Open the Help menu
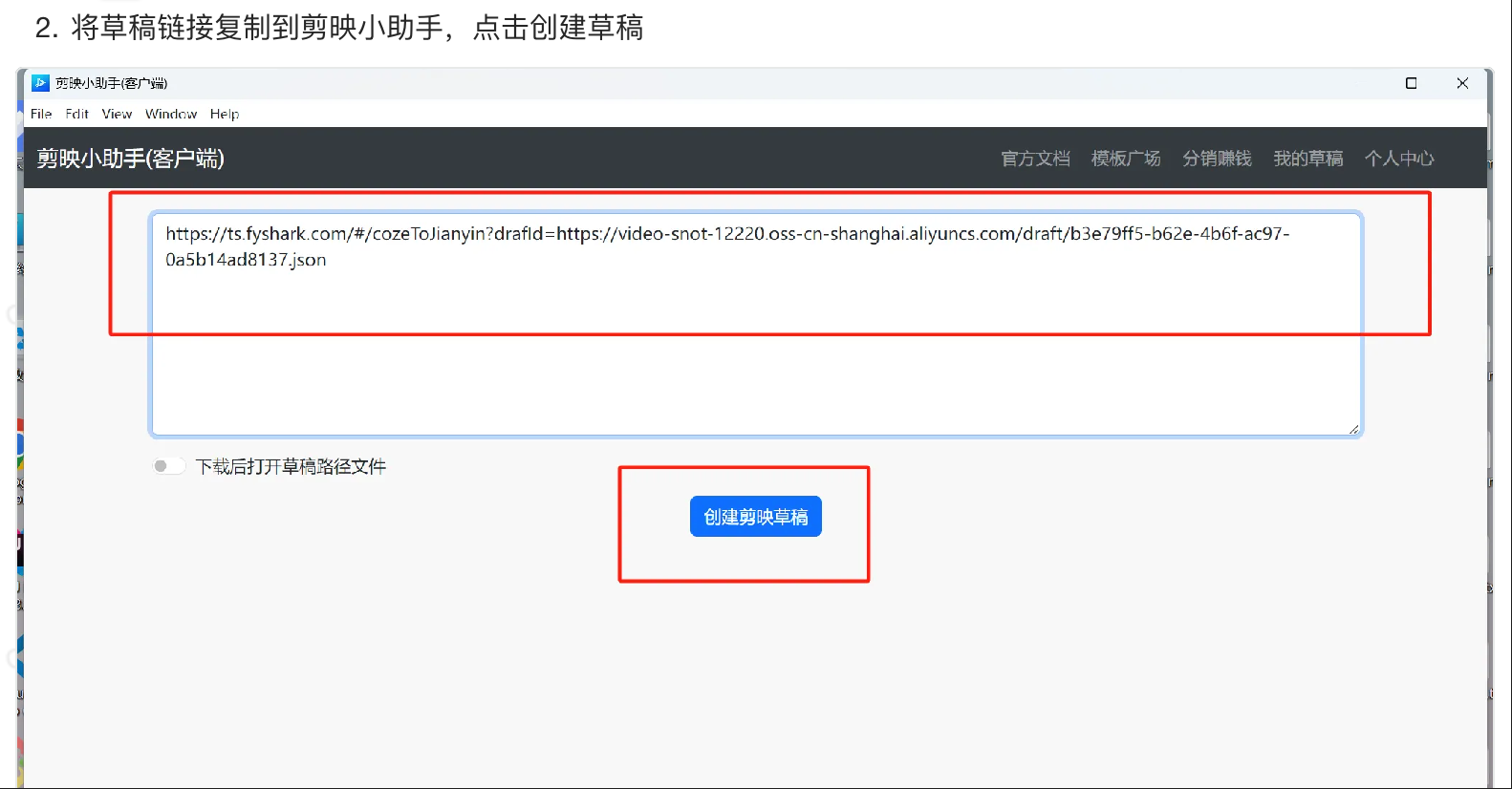 click(225, 114)
